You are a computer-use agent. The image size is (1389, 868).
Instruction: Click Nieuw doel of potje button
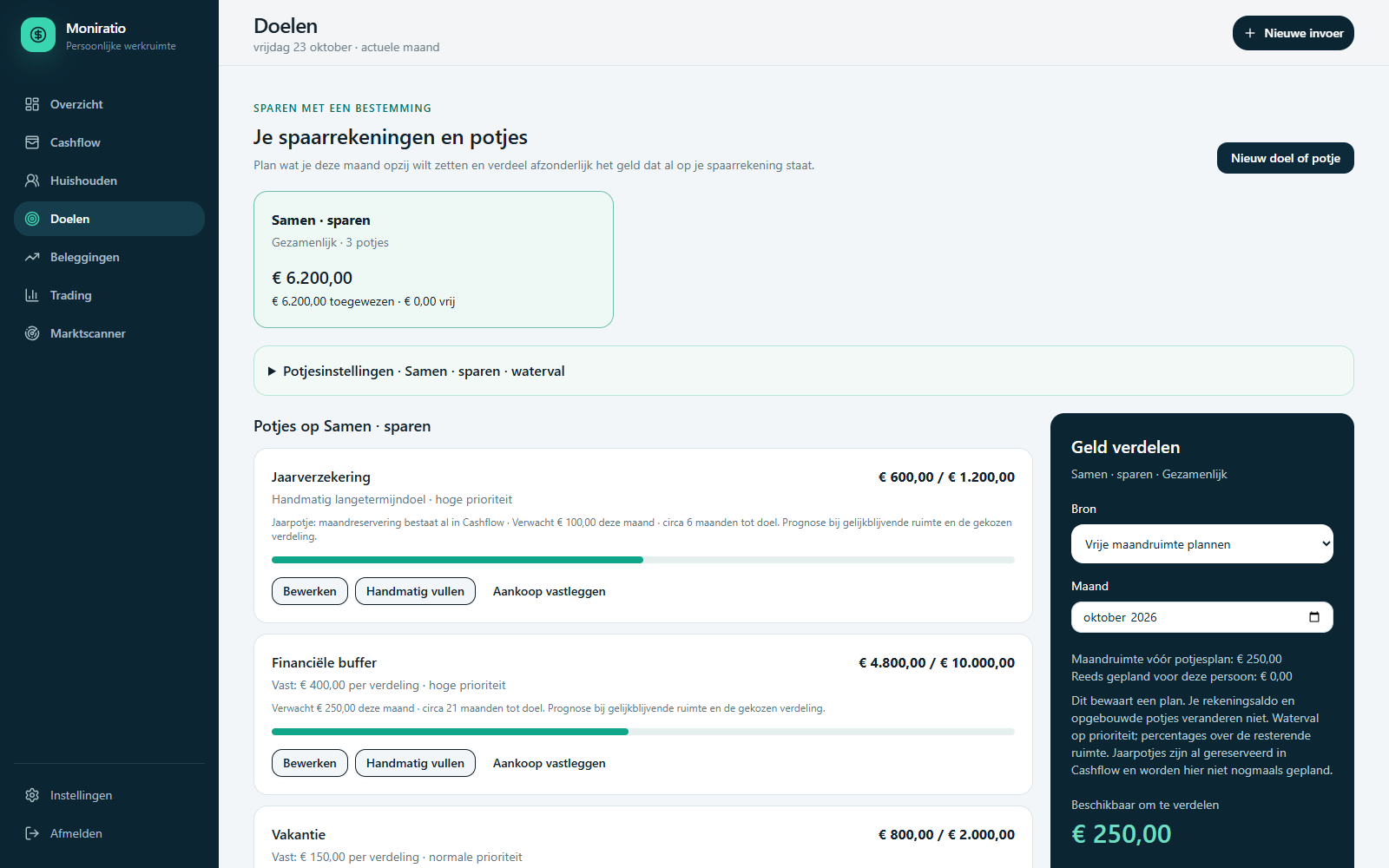click(x=1286, y=158)
